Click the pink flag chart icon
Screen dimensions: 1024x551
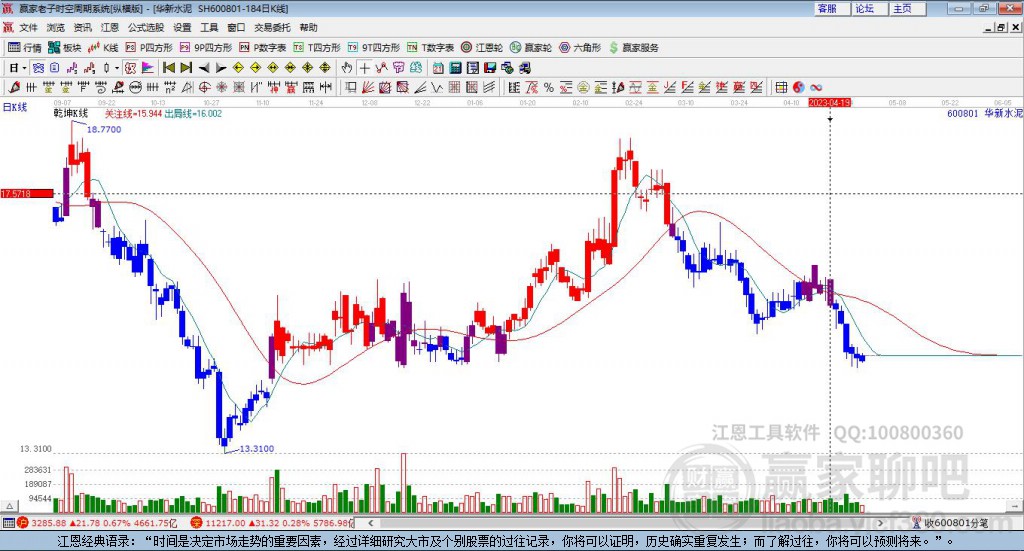click(148, 68)
